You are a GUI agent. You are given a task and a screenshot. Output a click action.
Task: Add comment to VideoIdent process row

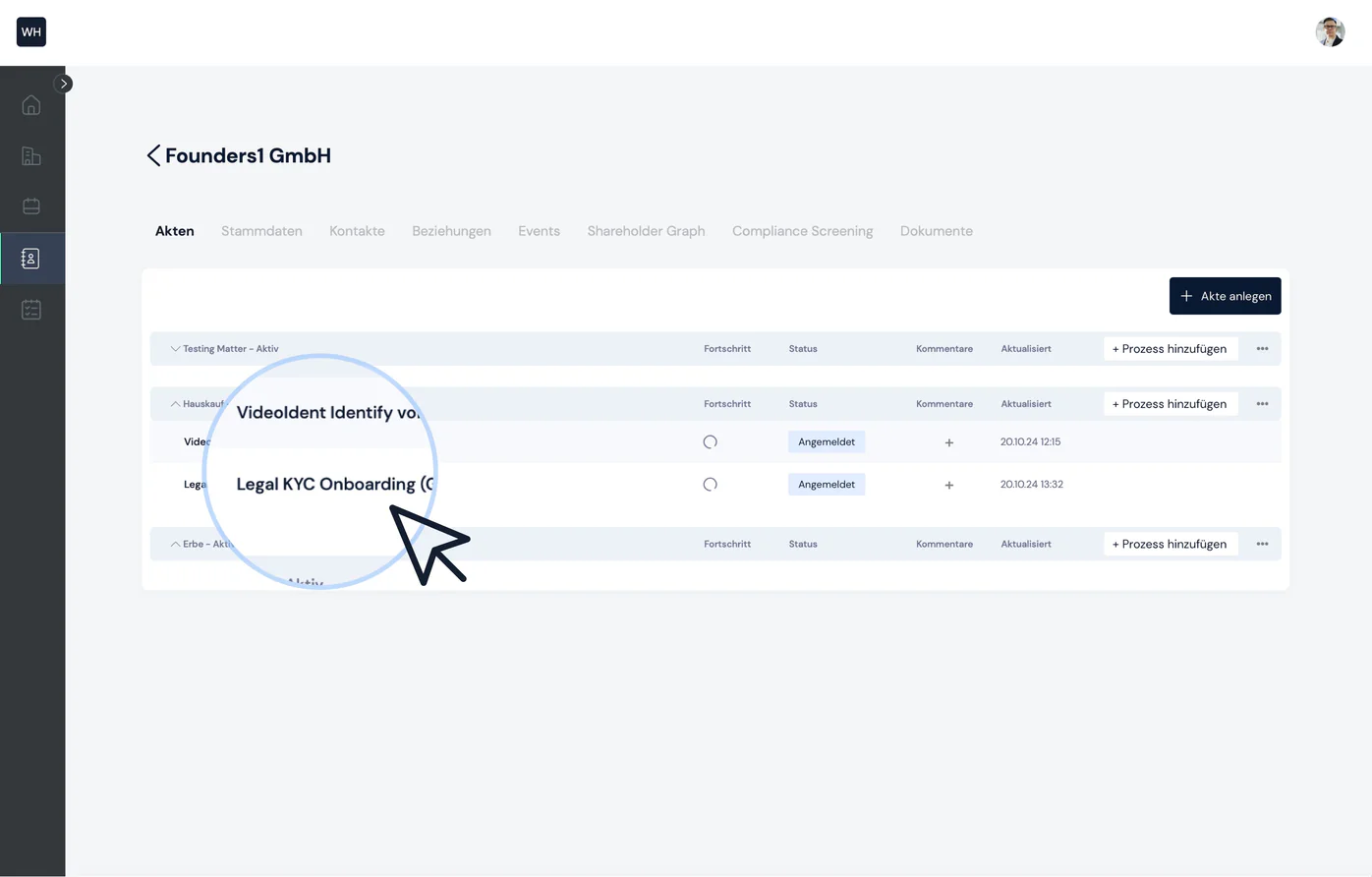948,442
